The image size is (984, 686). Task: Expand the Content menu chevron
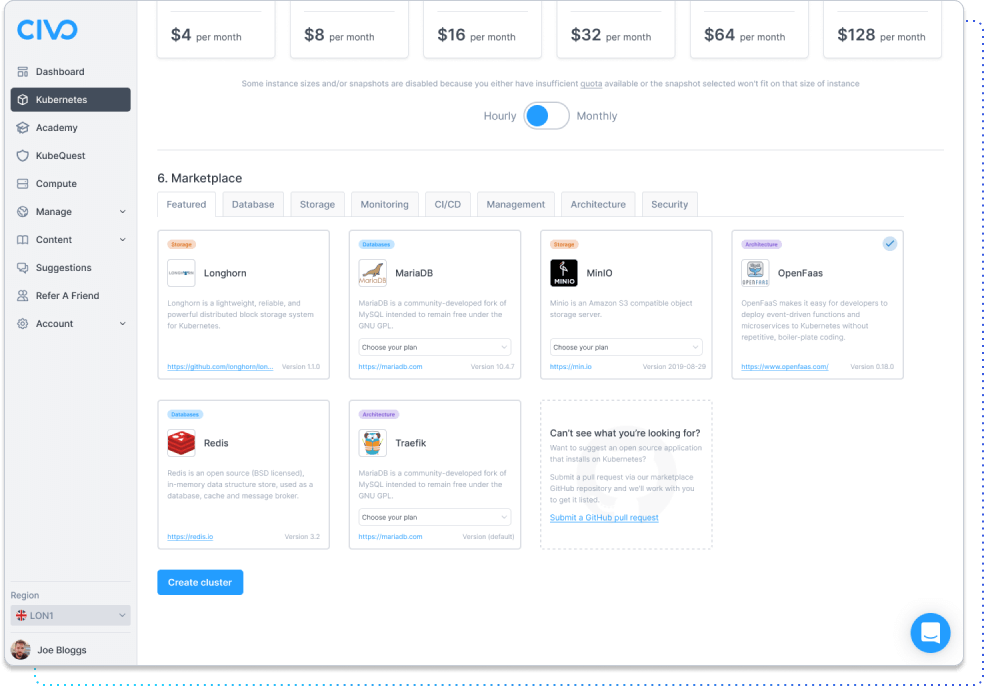pyautogui.click(x=122, y=240)
